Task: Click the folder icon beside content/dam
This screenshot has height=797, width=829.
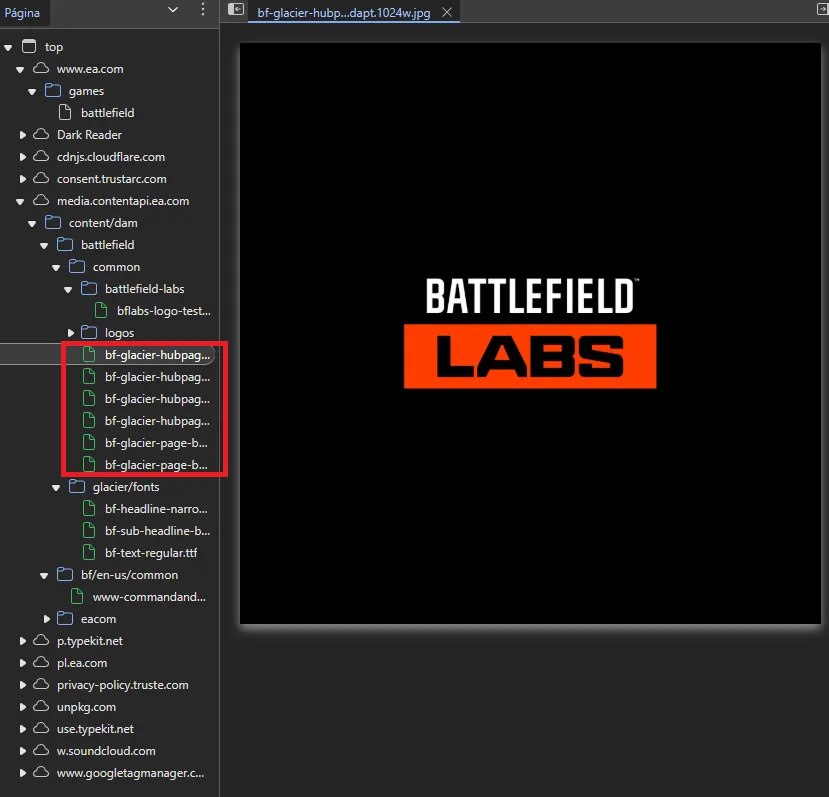Action: (53, 222)
